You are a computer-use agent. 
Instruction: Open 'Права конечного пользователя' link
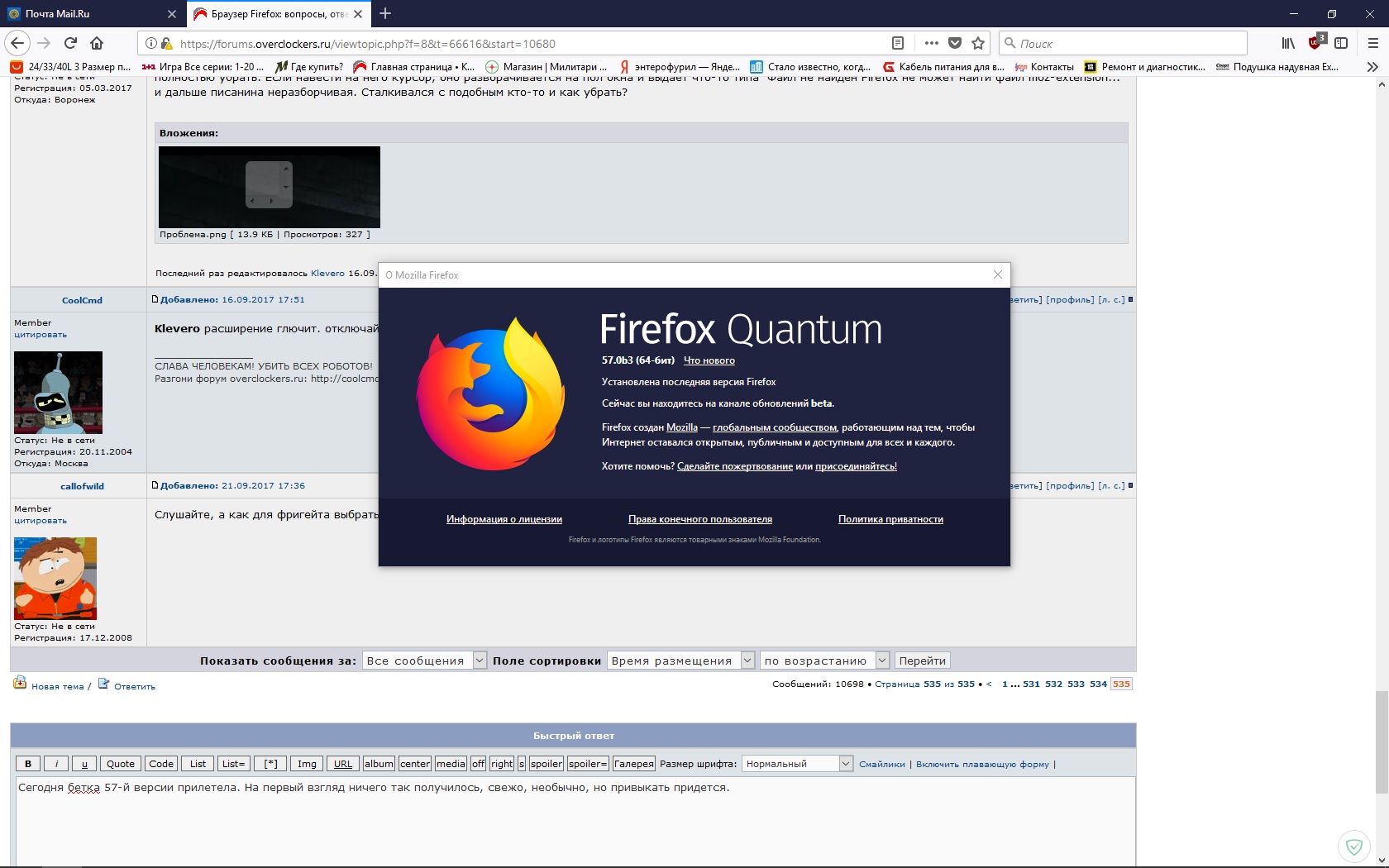700,519
